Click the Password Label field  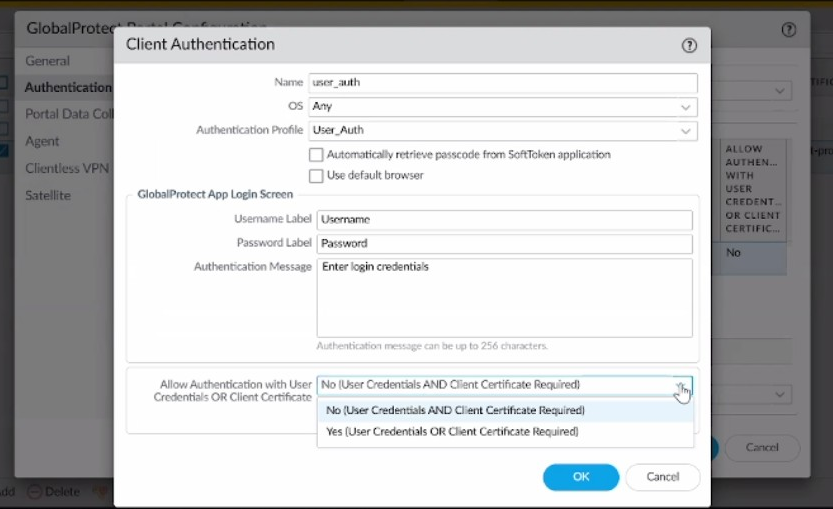(x=505, y=244)
